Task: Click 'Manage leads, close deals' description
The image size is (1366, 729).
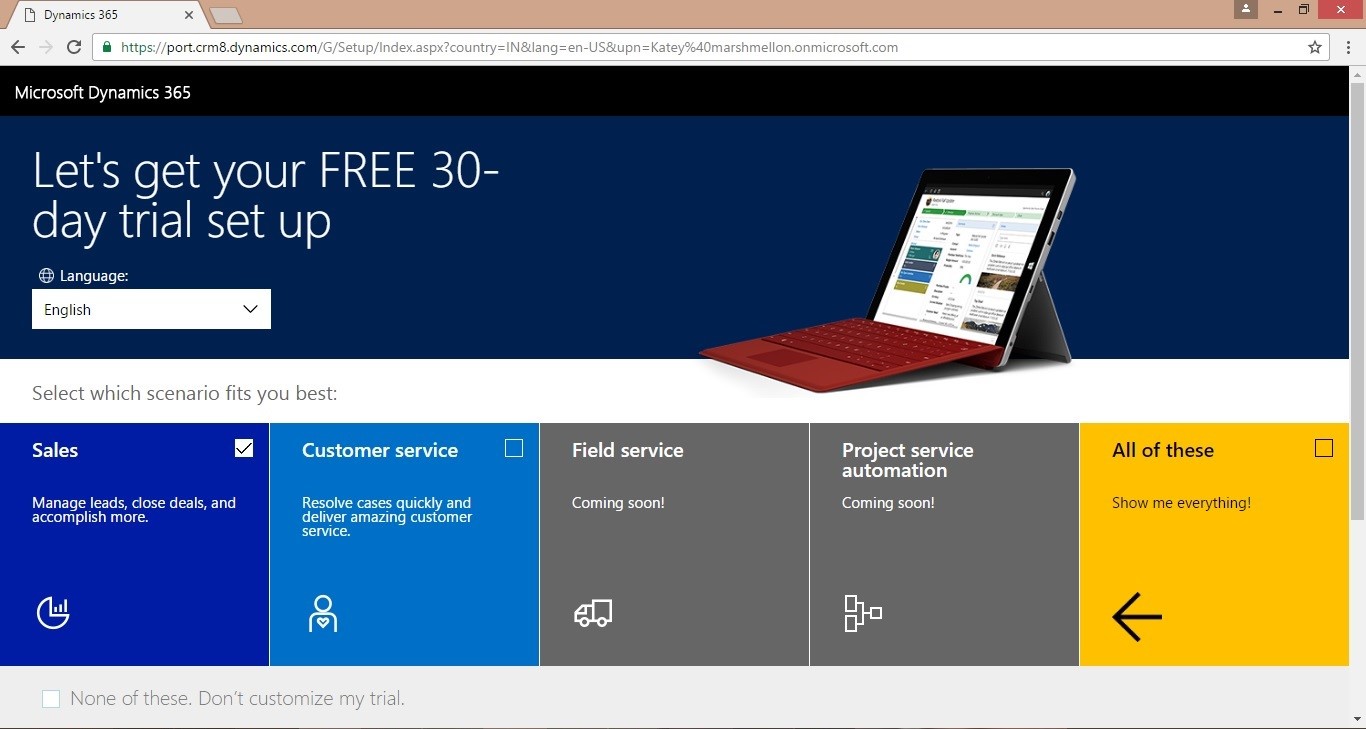Action: point(134,510)
